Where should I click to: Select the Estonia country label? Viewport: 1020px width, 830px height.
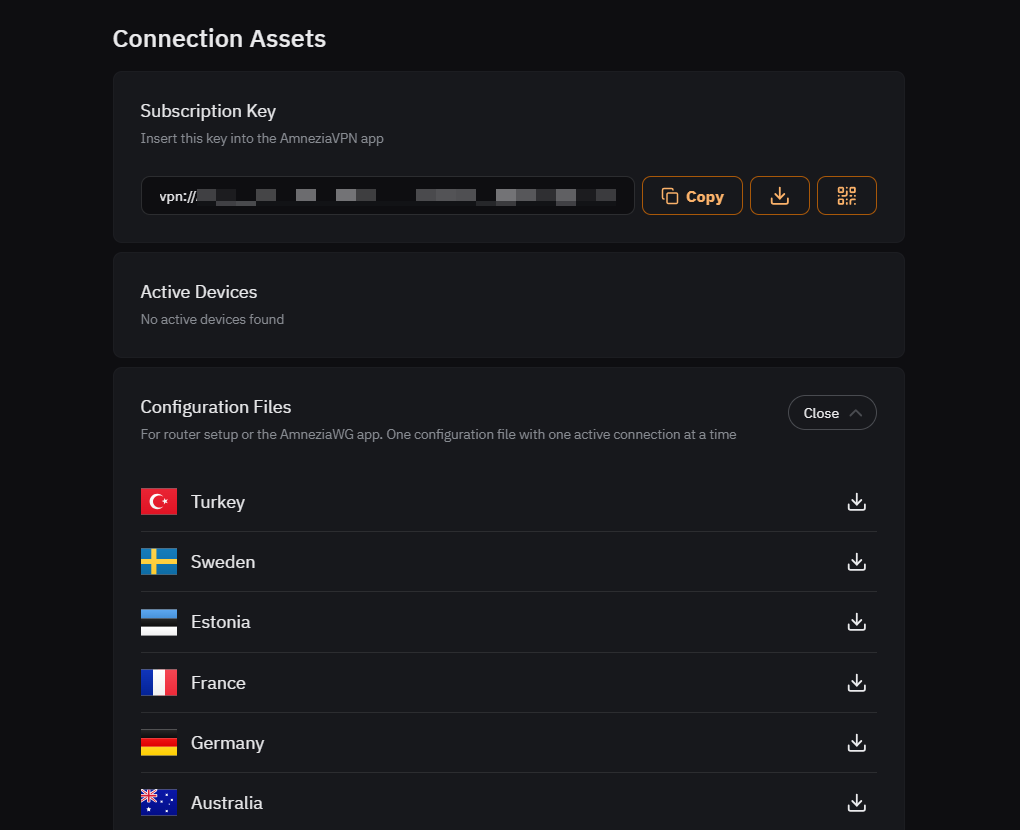tap(221, 622)
